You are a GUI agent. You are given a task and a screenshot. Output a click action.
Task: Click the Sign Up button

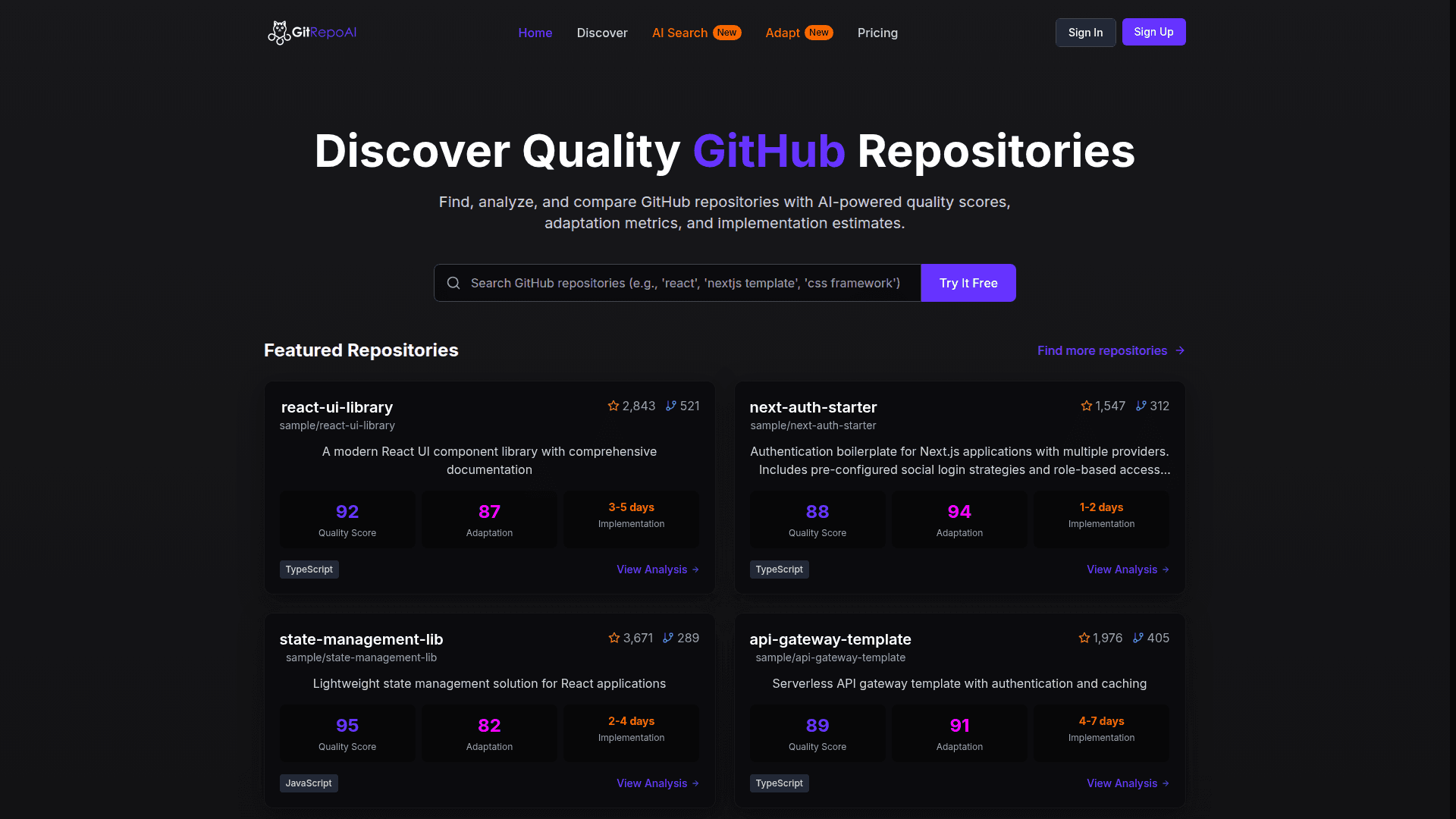[x=1153, y=32]
